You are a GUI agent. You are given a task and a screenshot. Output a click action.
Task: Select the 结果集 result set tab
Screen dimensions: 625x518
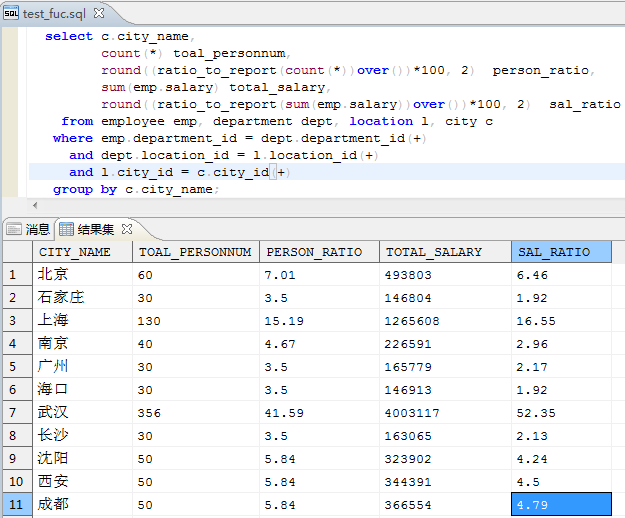(95, 229)
